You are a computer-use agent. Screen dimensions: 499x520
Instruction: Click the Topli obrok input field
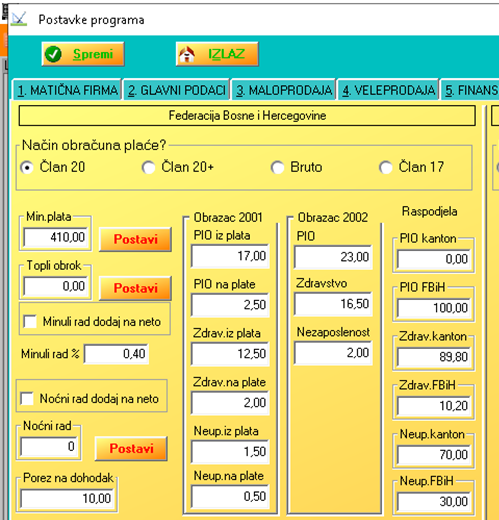[x=56, y=286]
